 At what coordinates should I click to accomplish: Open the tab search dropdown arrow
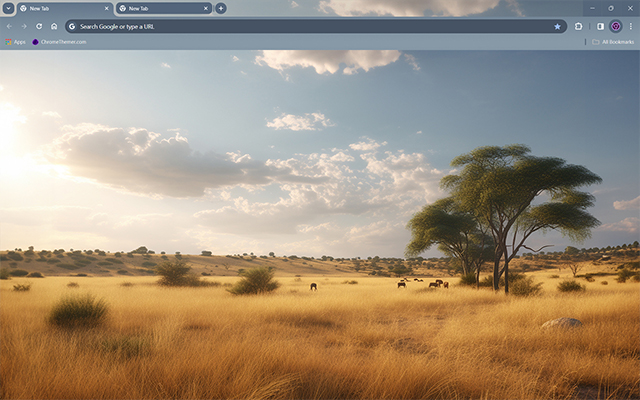point(8,8)
